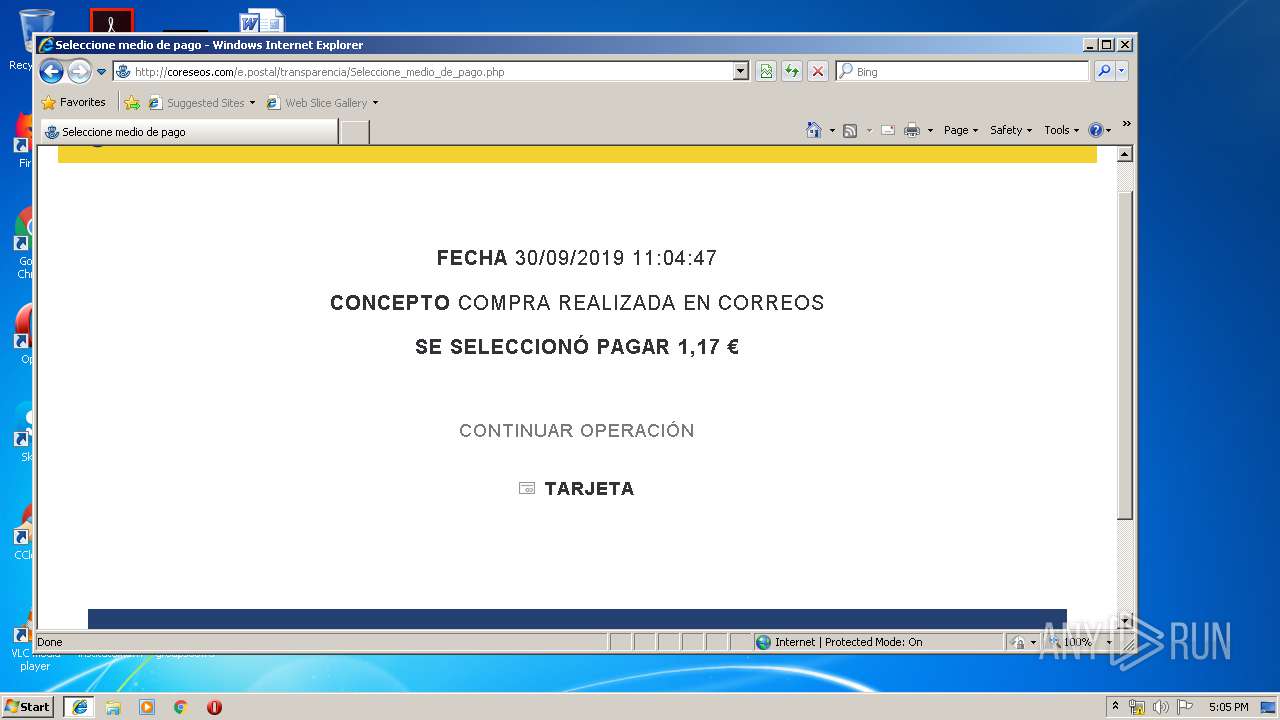Click the Action Center flag tray icon

click(x=1185, y=707)
